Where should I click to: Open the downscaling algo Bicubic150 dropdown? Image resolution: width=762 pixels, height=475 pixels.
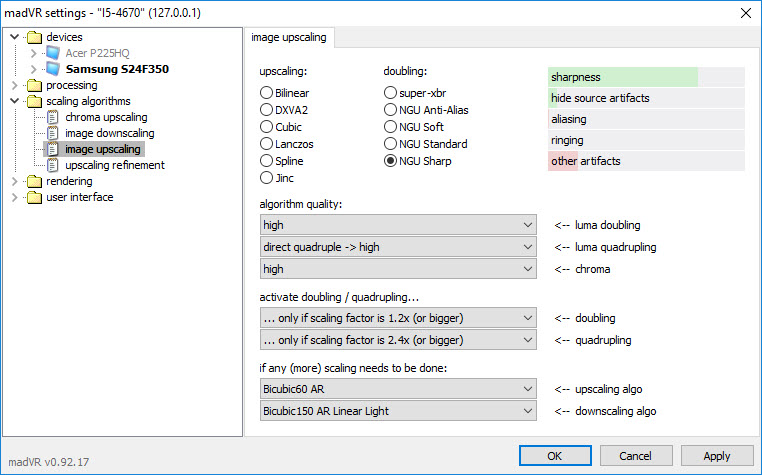click(398, 411)
